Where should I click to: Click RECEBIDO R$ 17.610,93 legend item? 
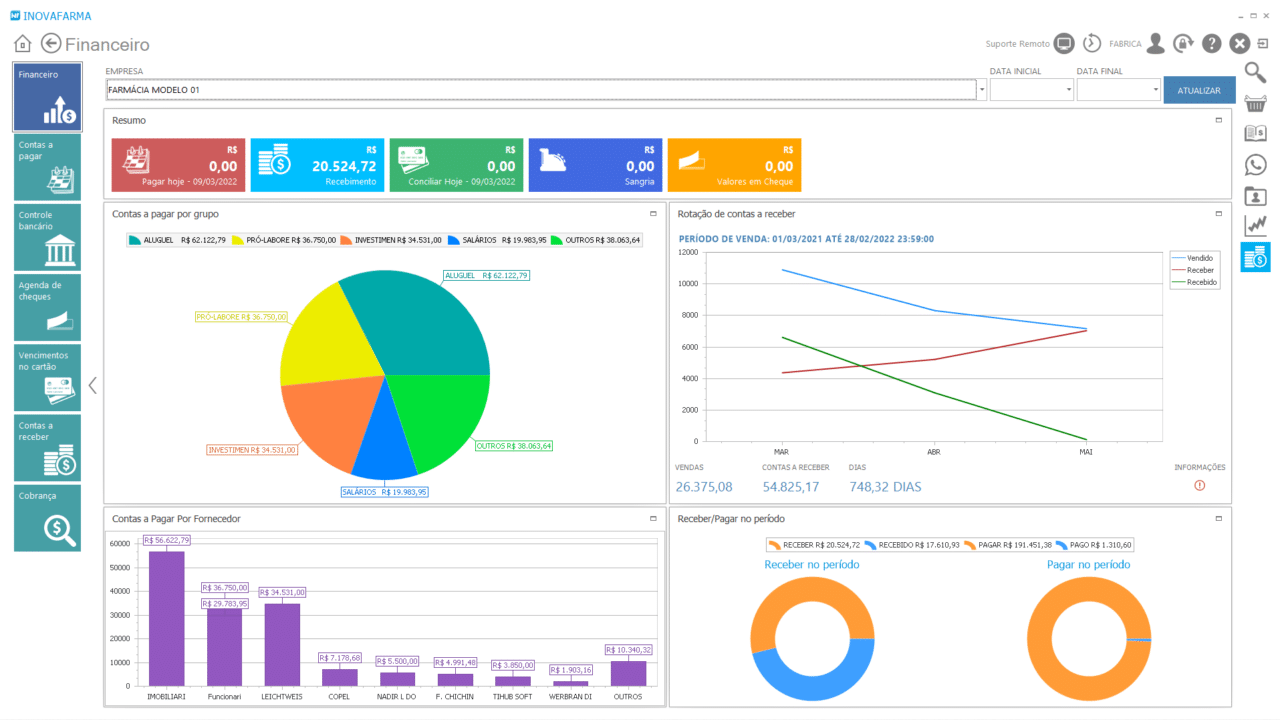point(911,545)
